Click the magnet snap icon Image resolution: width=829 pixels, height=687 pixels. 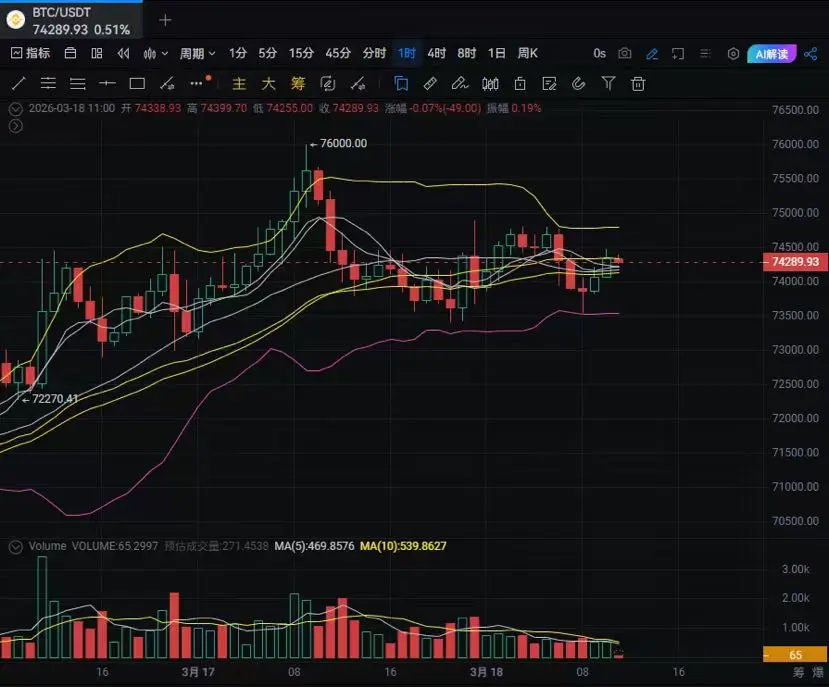[579, 84]
